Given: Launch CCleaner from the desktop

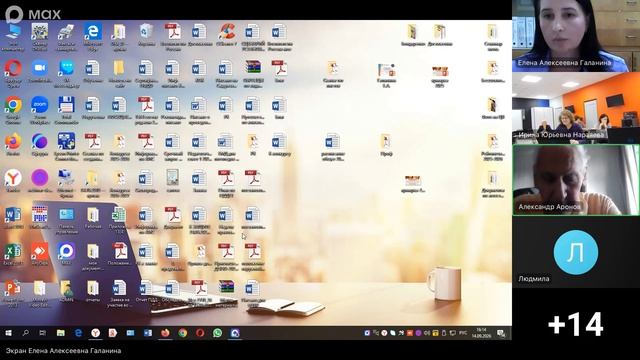Looking at the screenshot, I should tap(226, 35).
